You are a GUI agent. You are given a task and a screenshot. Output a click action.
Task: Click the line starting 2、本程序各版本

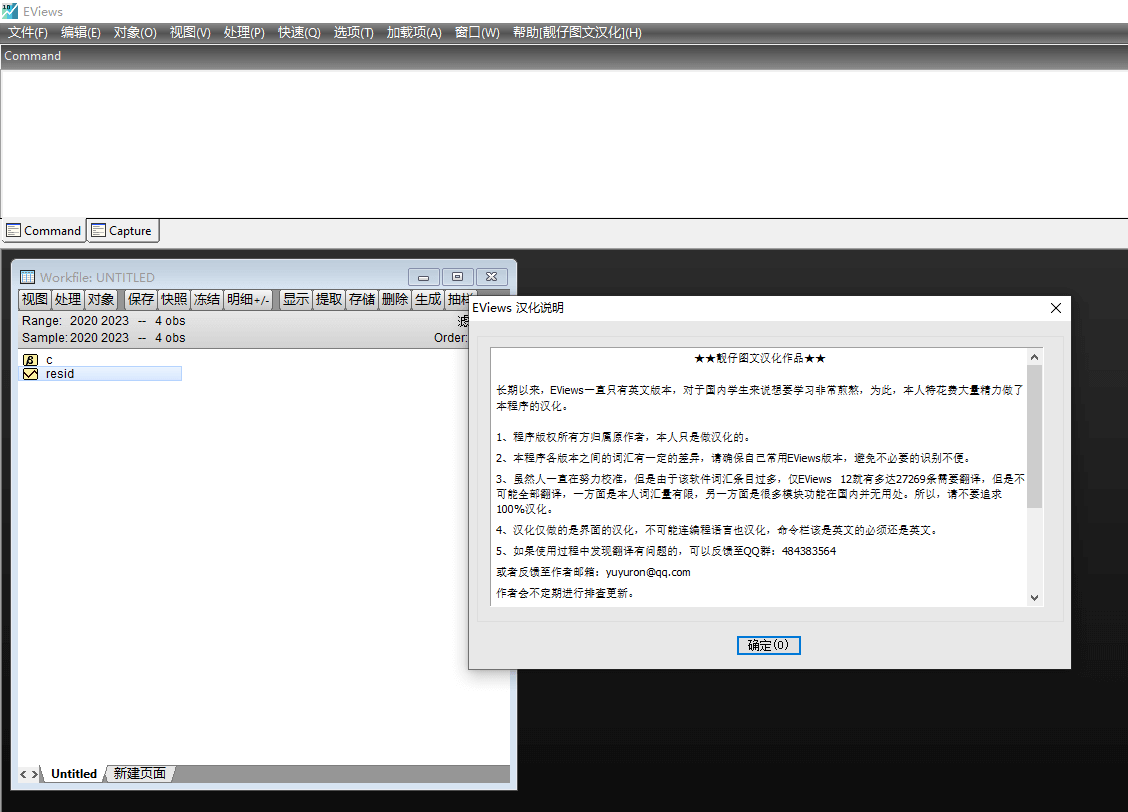click(x=735, y=458)
